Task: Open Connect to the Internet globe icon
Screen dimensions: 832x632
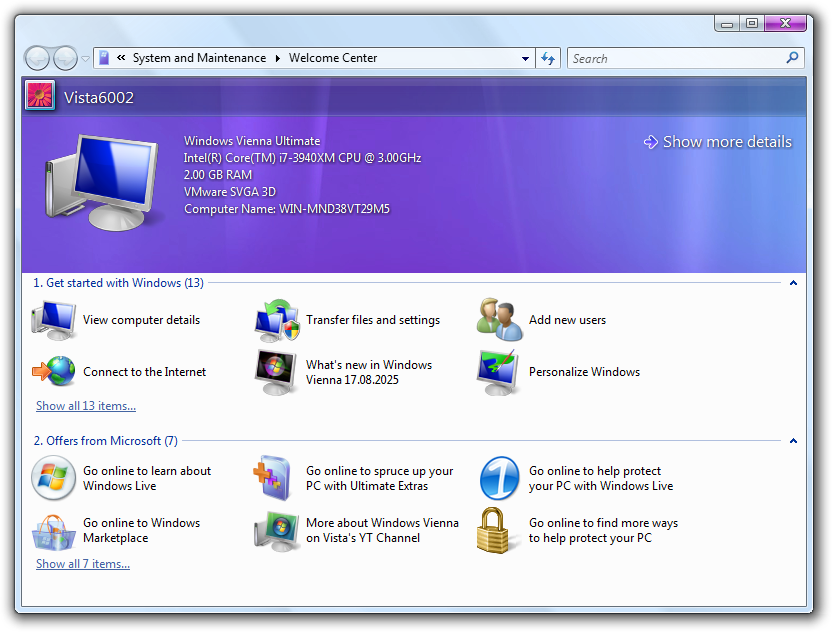Action: (x=54, y=372)
